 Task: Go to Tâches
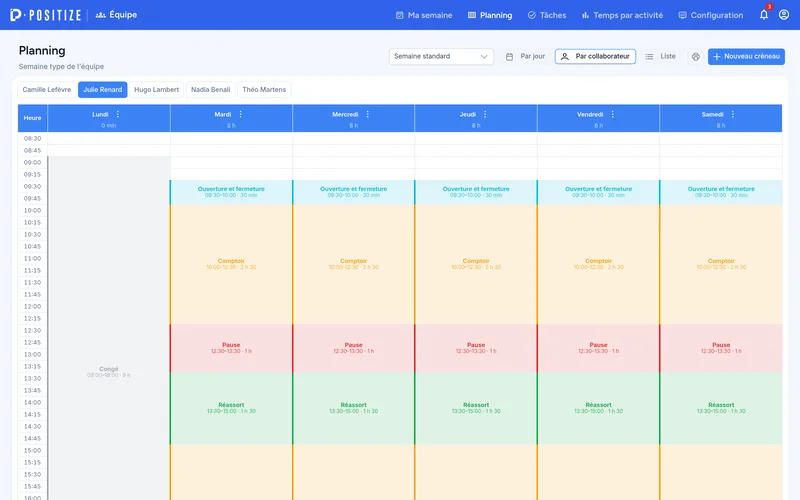(547, 15)
